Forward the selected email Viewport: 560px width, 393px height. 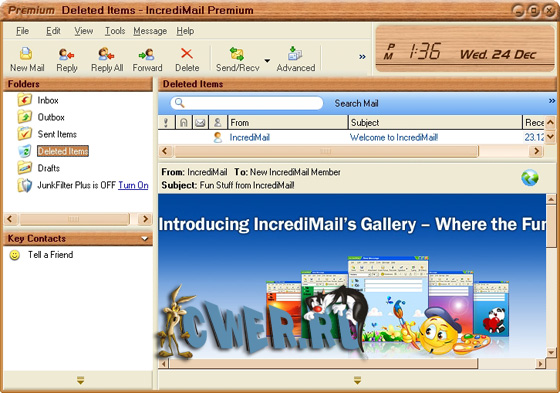(x=147, y=54)
